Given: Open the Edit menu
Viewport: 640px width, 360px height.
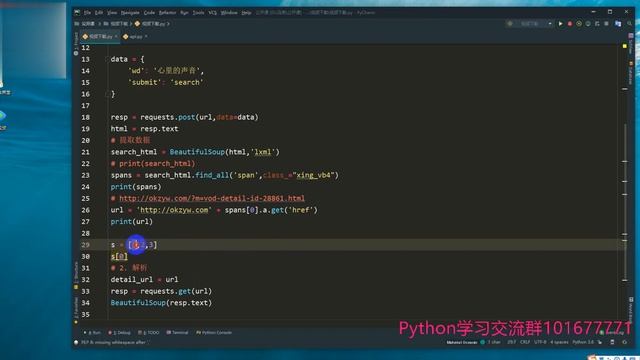Looking at the screenshot, I should tap(99, 13).
